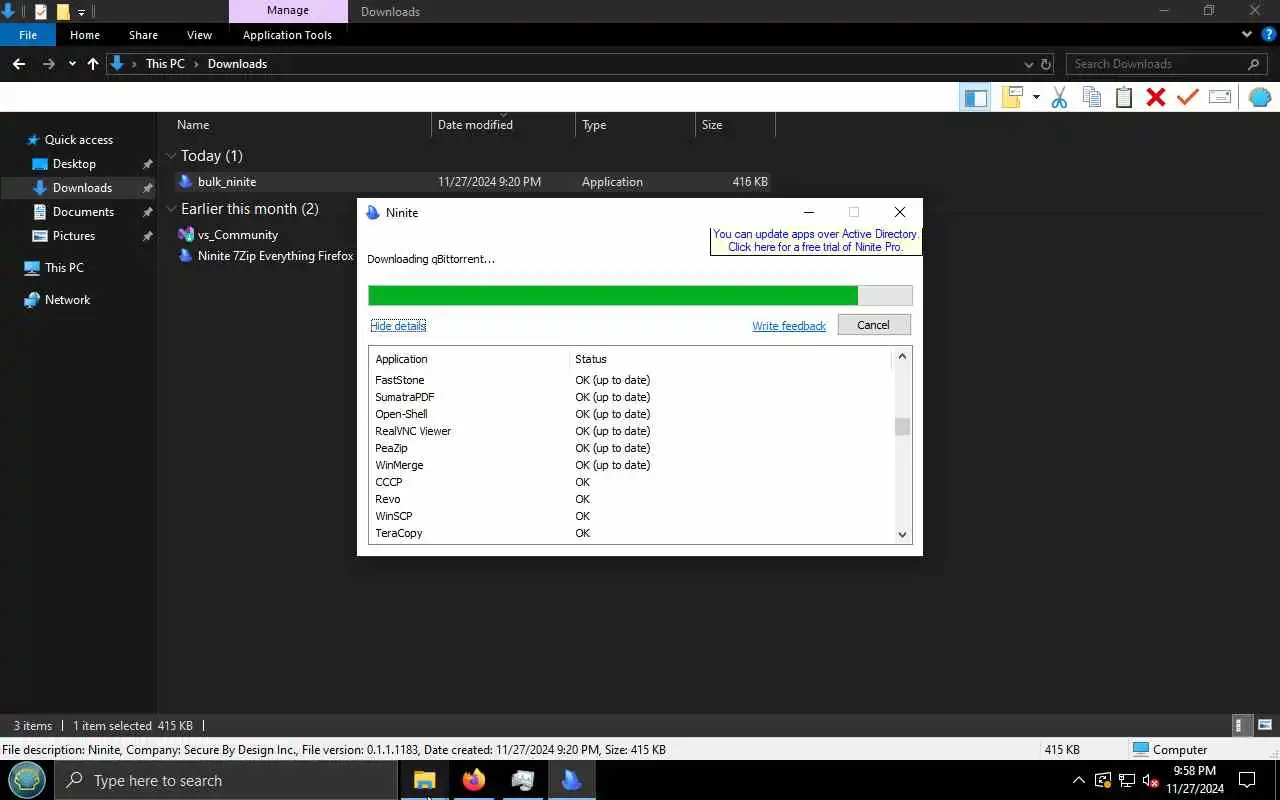1280x800 pixels.
Task: Open File Explorer from the taskbar
Action: [x=425, y=780]
